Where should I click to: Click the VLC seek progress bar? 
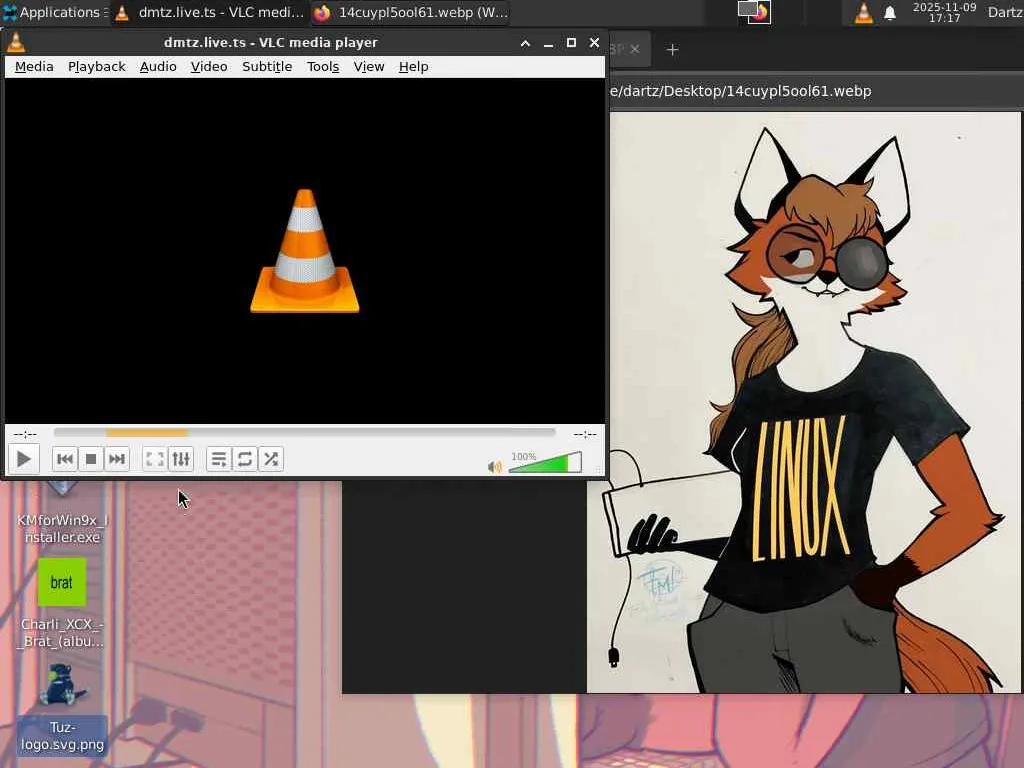click(304, 432)
